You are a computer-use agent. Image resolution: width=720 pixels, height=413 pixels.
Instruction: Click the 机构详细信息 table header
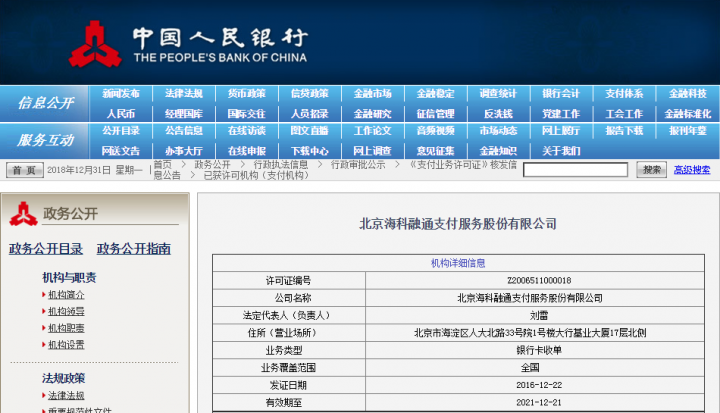click(x=458, y=263)
